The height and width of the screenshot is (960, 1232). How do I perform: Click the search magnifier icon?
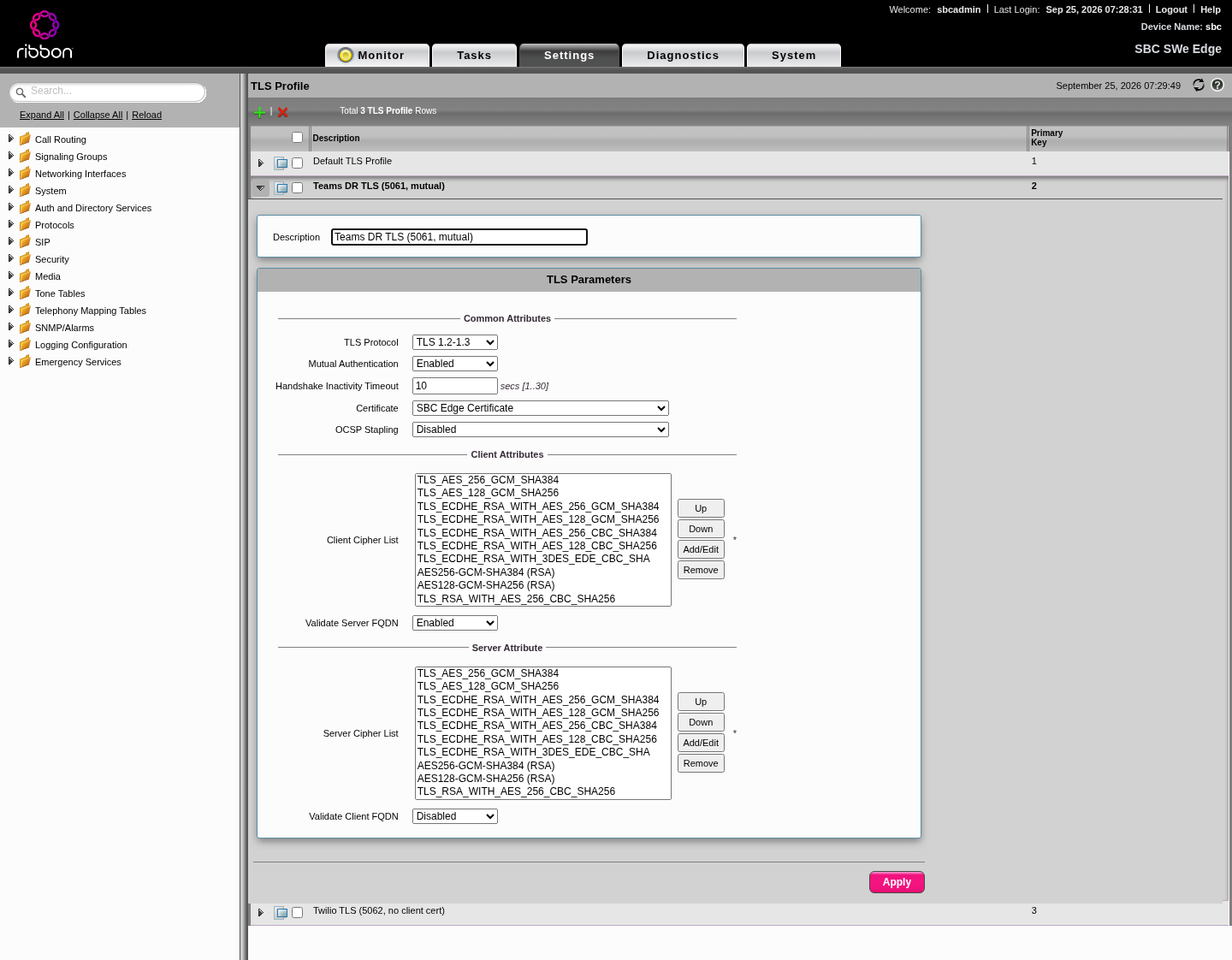pyautogui.click(x=21, y=92)
